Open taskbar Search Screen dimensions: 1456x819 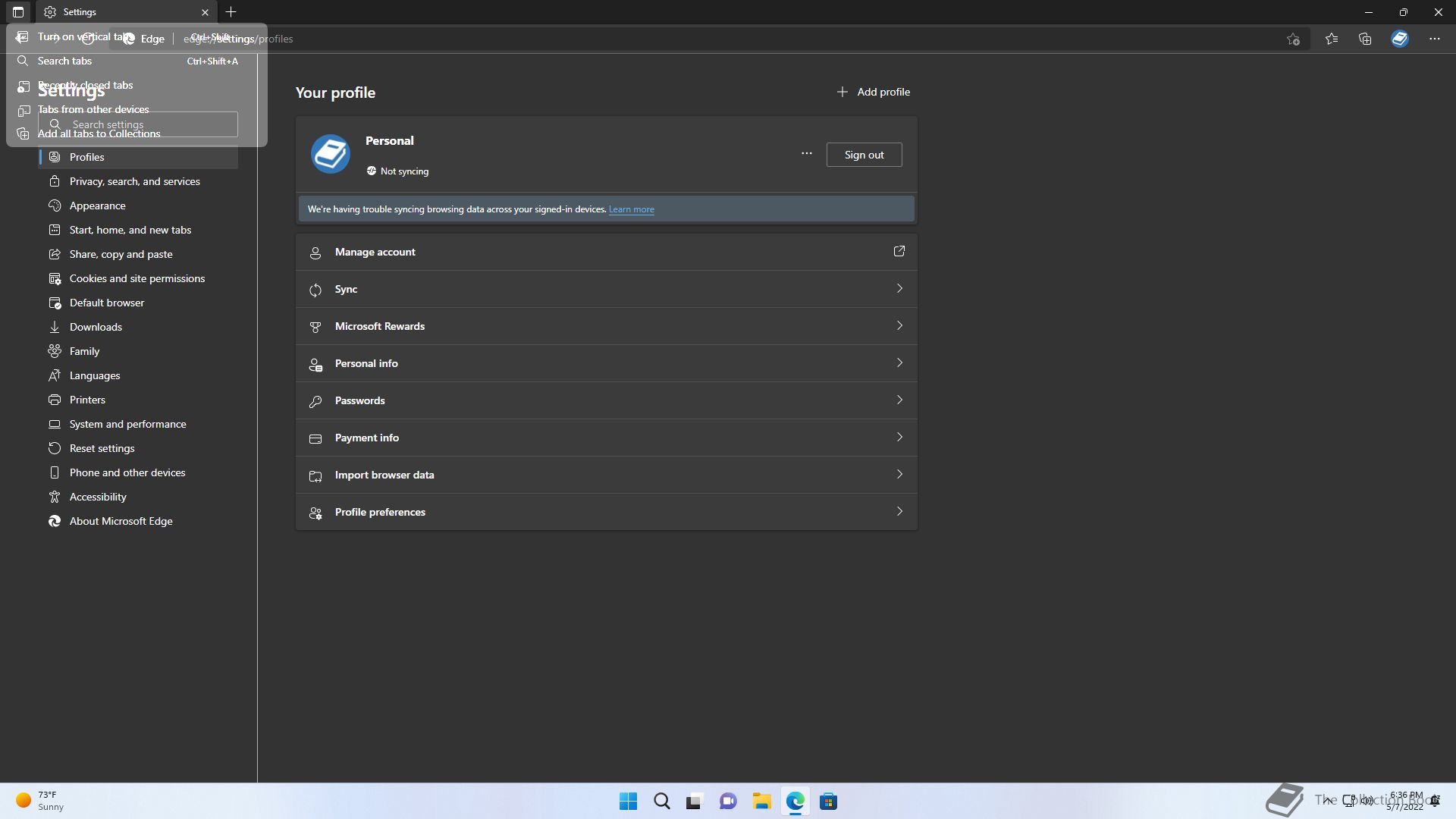tap(662, 801)
